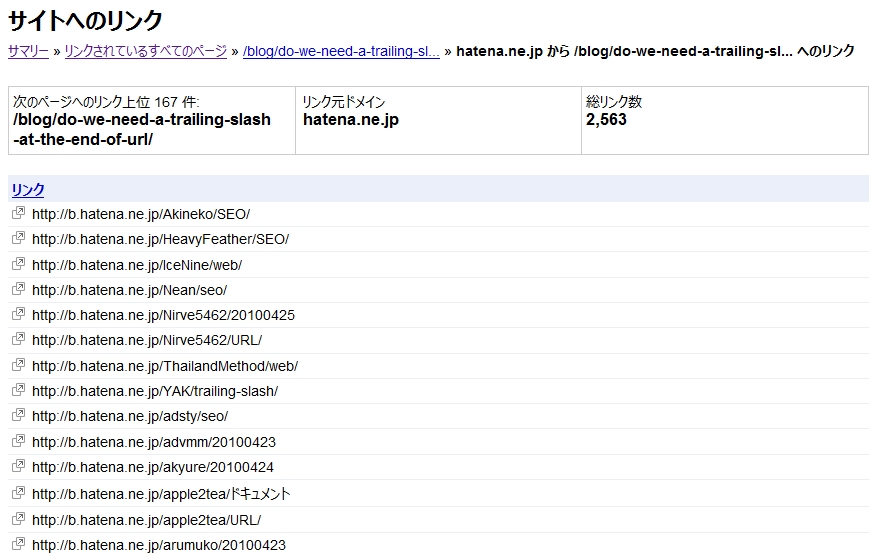Select the akyure/20100424 URL row
Screen dimensions: 878x557
pos(438,467)
